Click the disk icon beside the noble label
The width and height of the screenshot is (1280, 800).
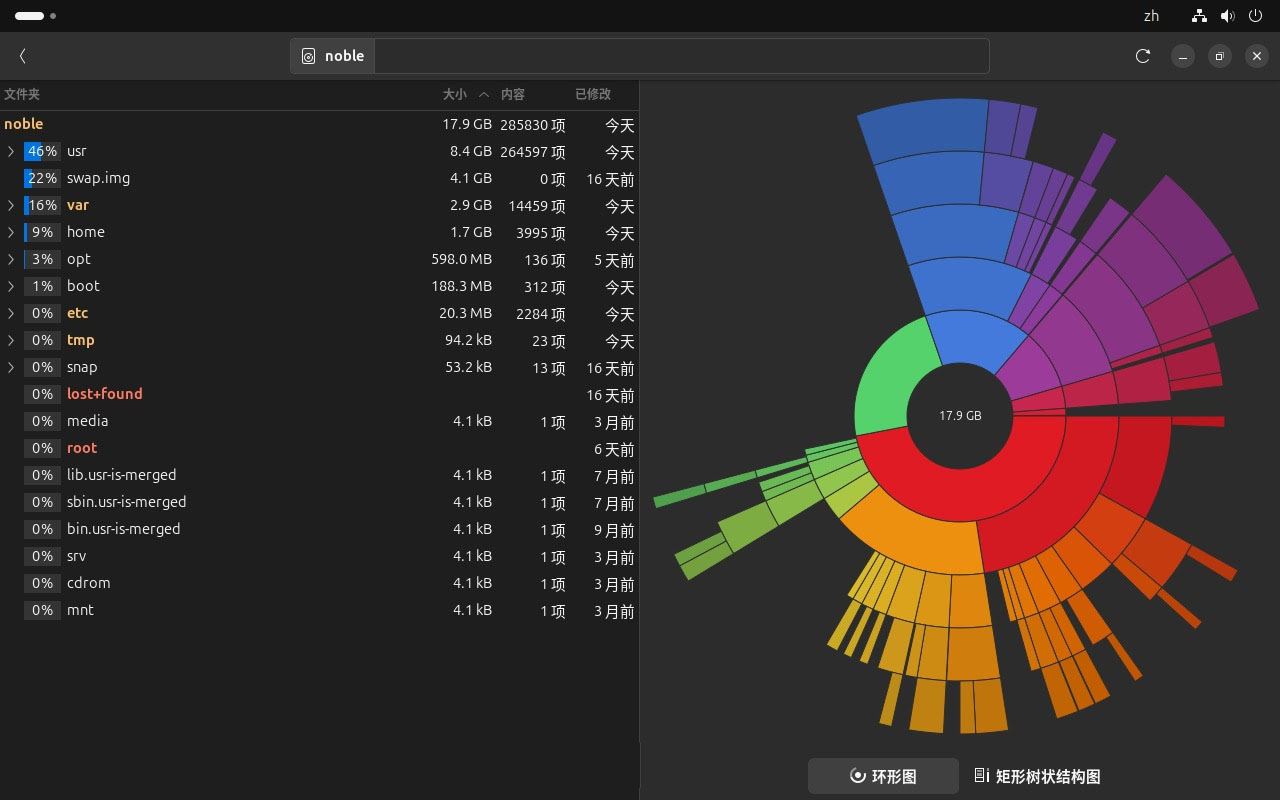pos(308,56)
